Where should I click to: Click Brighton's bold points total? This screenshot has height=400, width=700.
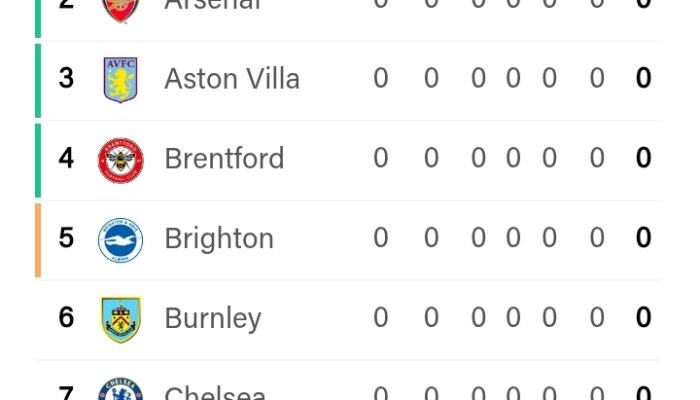pos(643,238)
